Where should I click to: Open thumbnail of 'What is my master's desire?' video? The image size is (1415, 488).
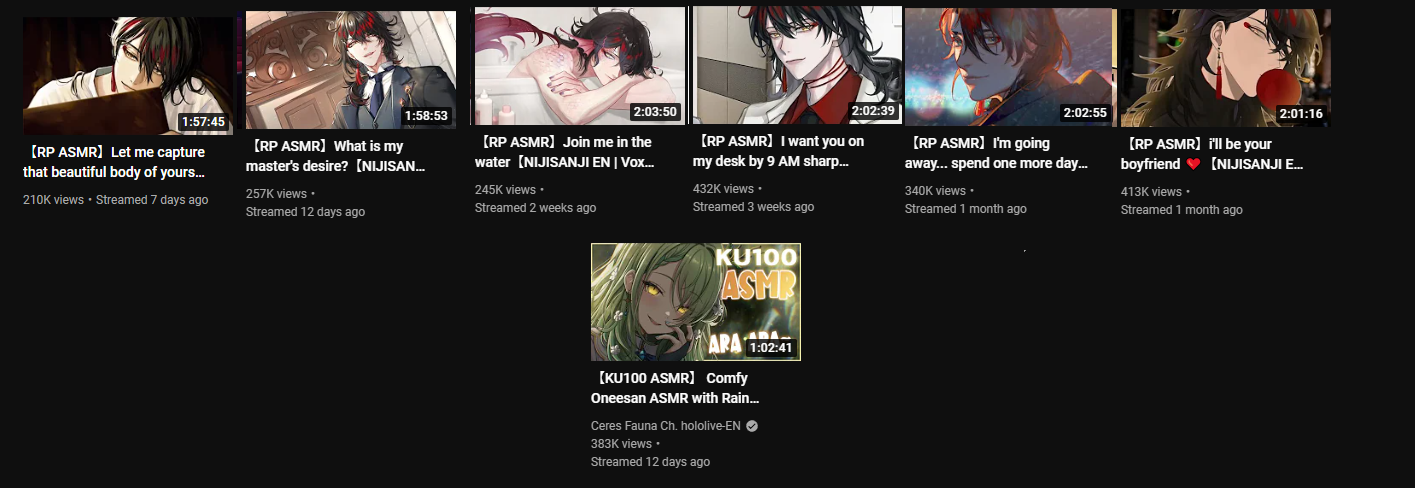pyautogui.click(x=351, y=70)
